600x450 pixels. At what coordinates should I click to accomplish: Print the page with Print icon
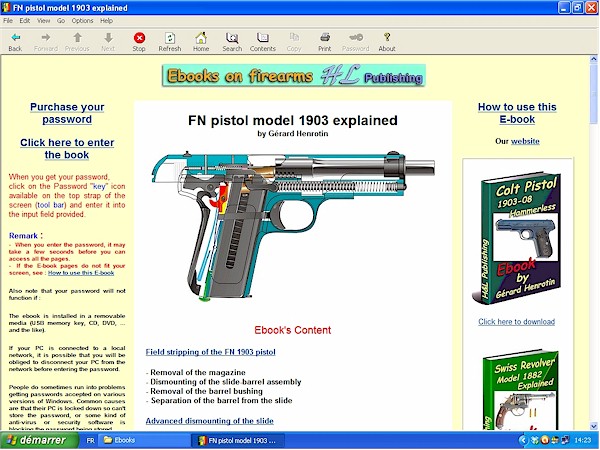[324, 38]
